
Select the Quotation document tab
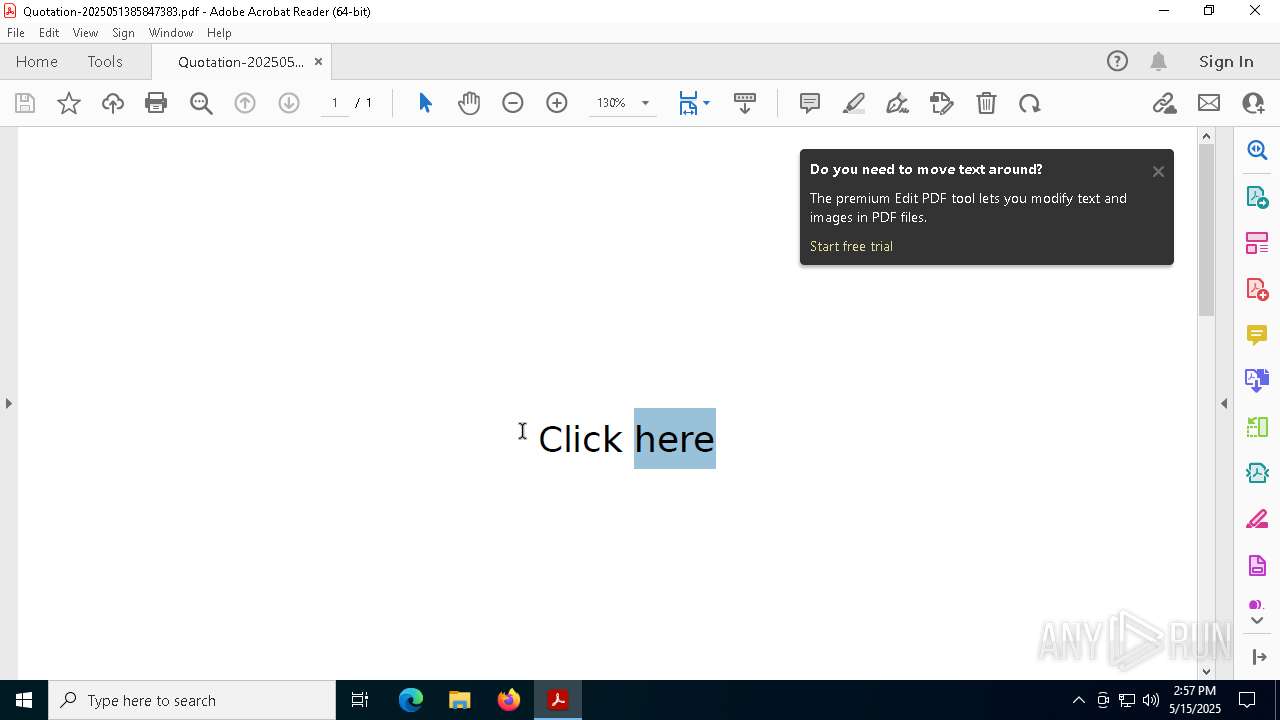point(241,62)
